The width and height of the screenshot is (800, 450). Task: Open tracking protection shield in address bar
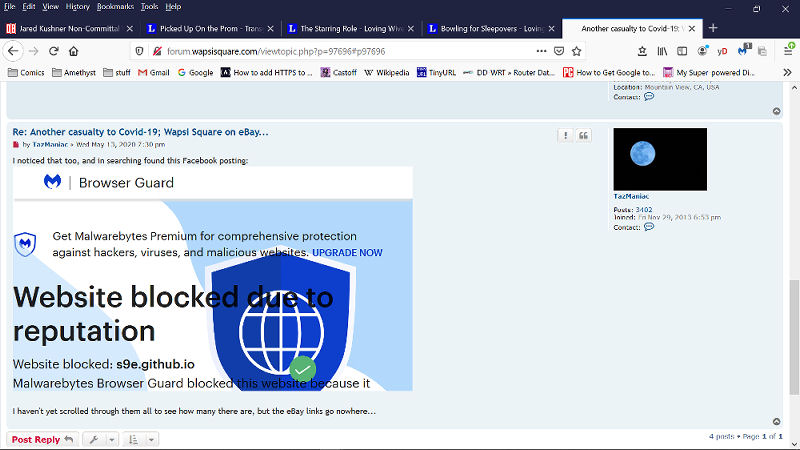coord(139,51)
